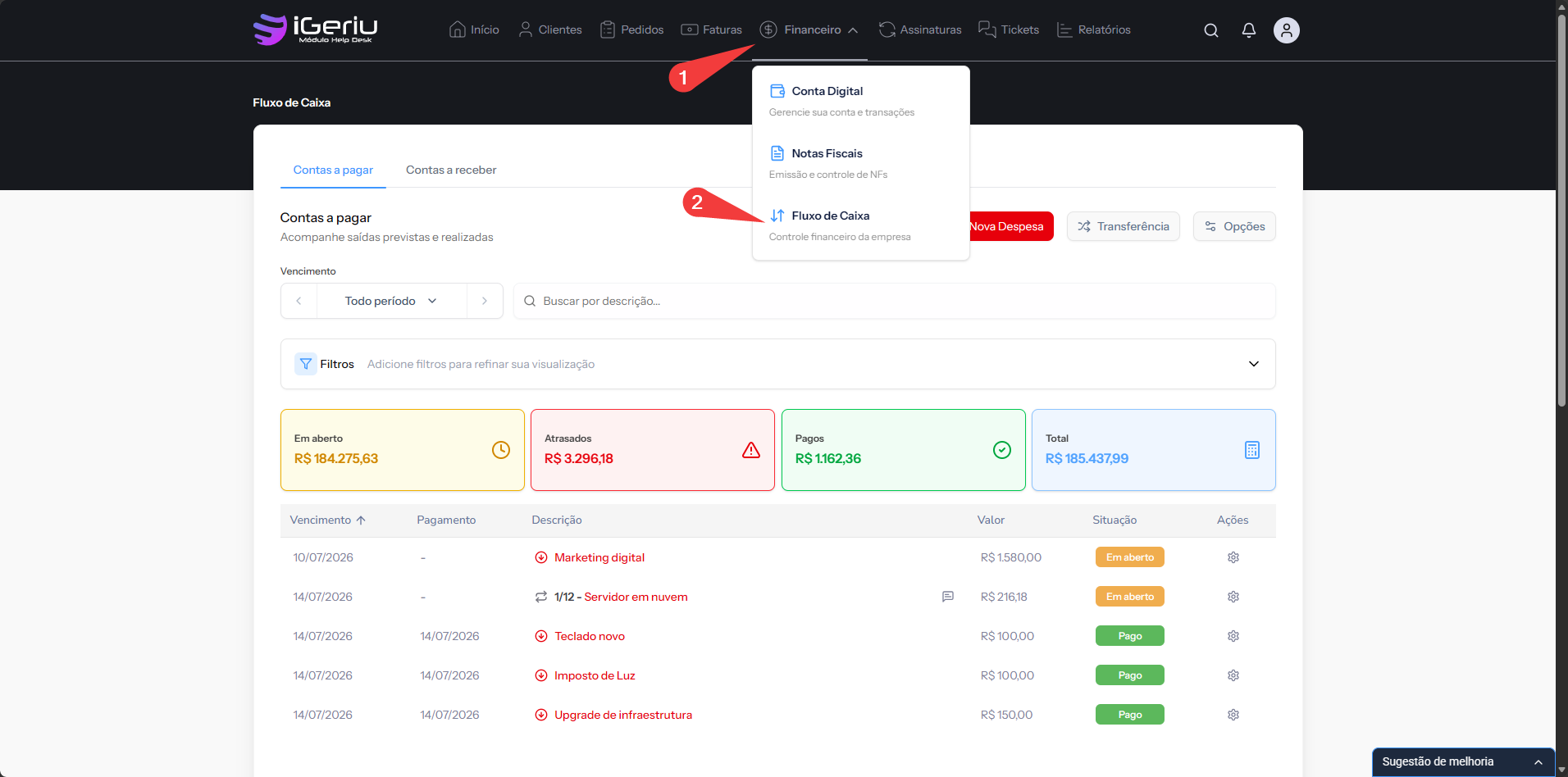Screen dimensions: 1568x777
Task: Select Fluxo de Caixa from Financeiro menu
Action: click(860, 225)
